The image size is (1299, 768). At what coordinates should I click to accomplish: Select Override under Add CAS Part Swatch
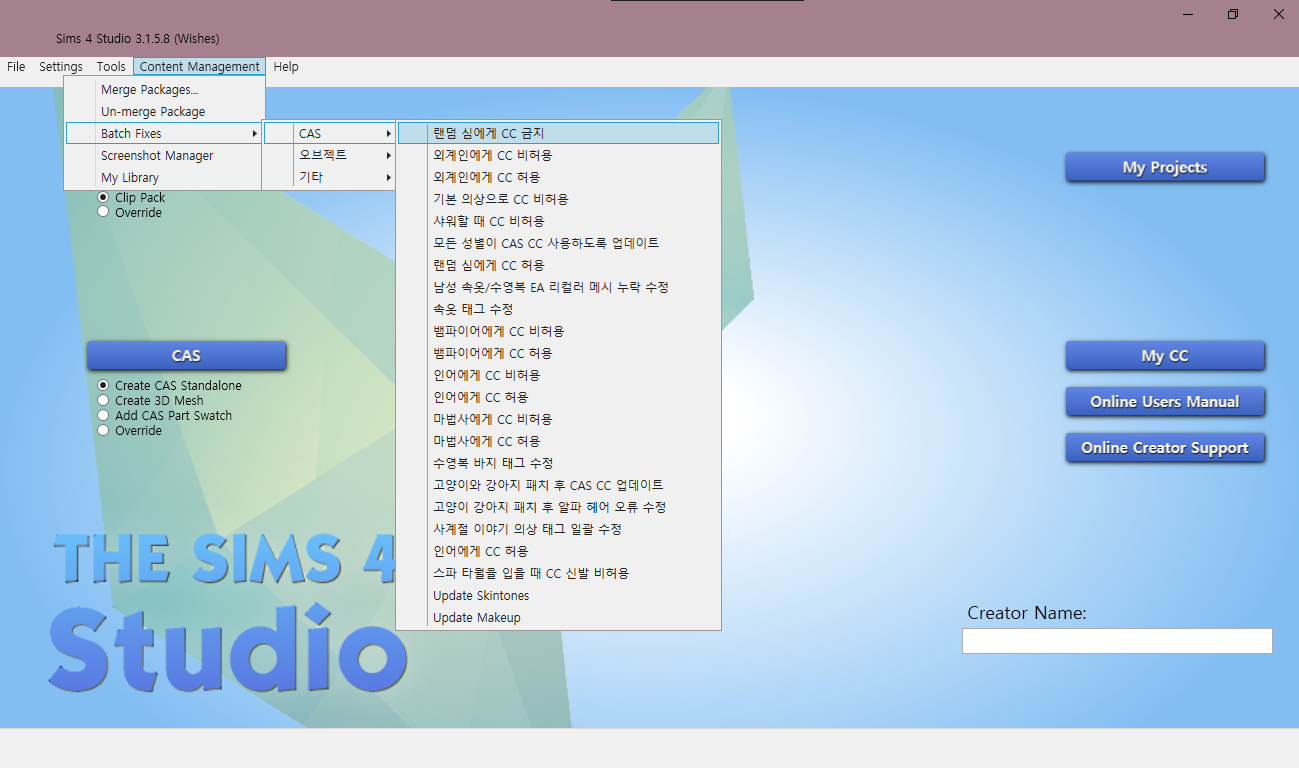pos(103,430)
